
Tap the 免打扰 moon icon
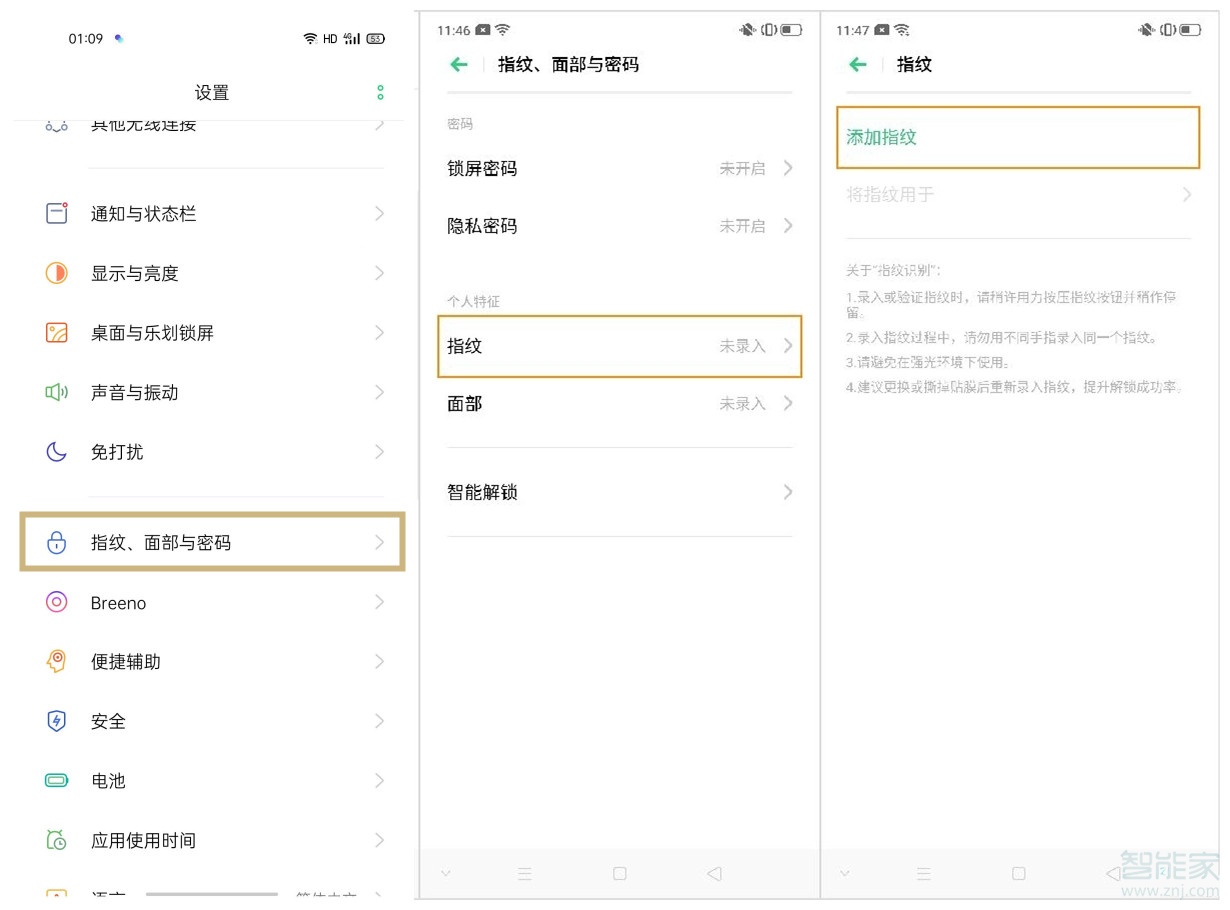click(57, 452)
